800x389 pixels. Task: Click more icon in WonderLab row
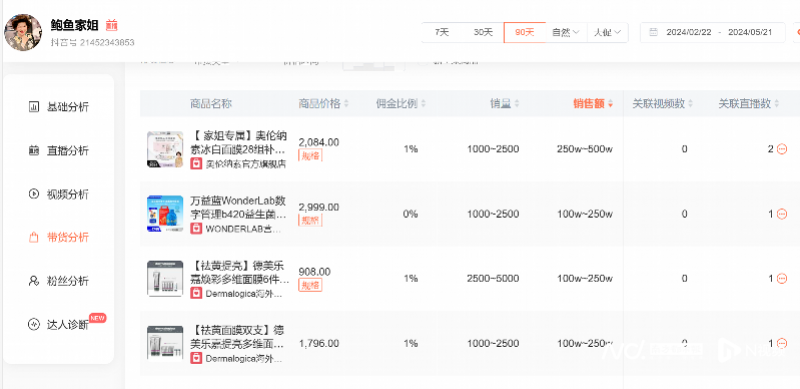782,214
